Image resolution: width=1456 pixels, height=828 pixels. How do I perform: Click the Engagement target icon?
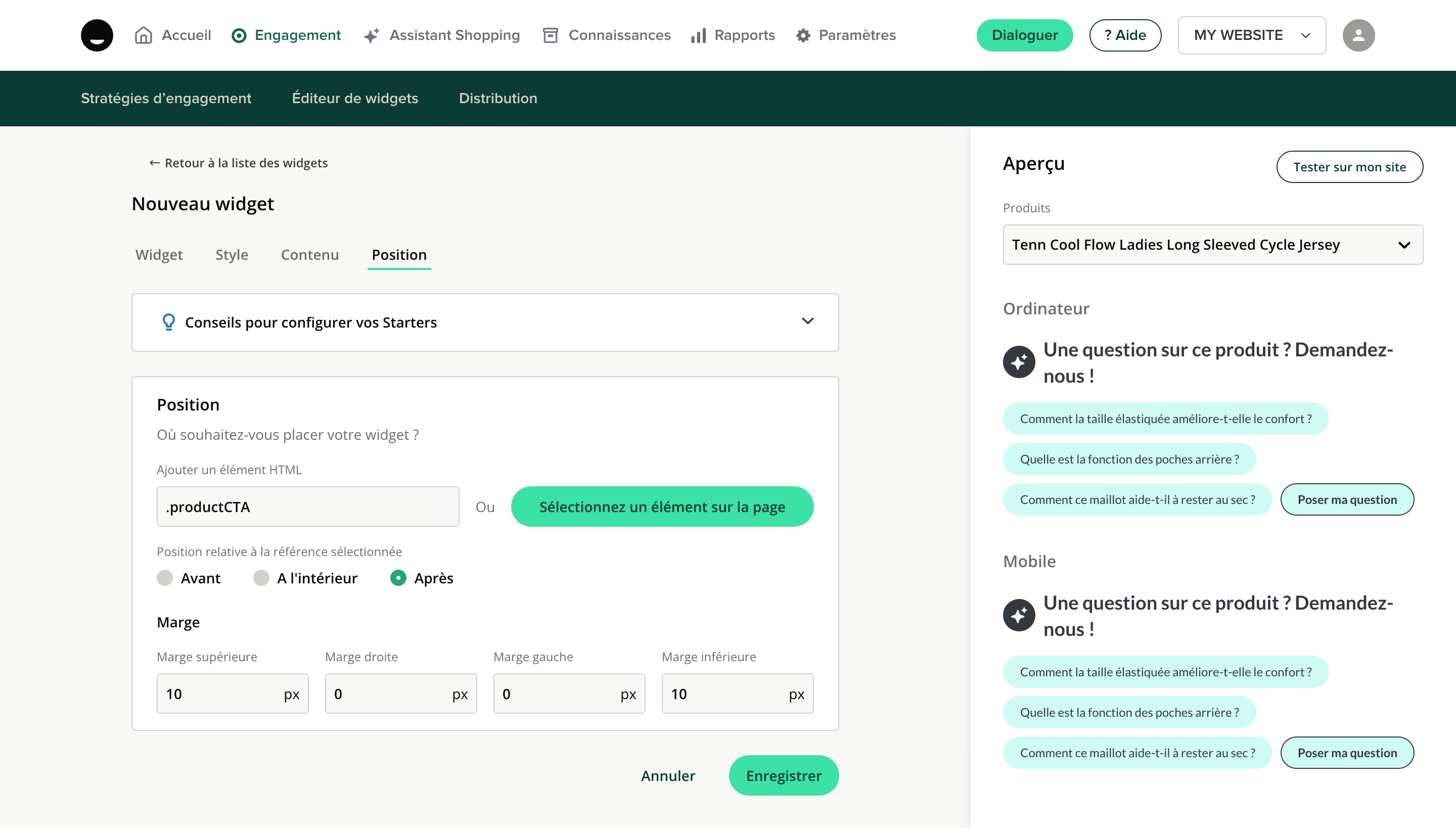tap(239, 35)
